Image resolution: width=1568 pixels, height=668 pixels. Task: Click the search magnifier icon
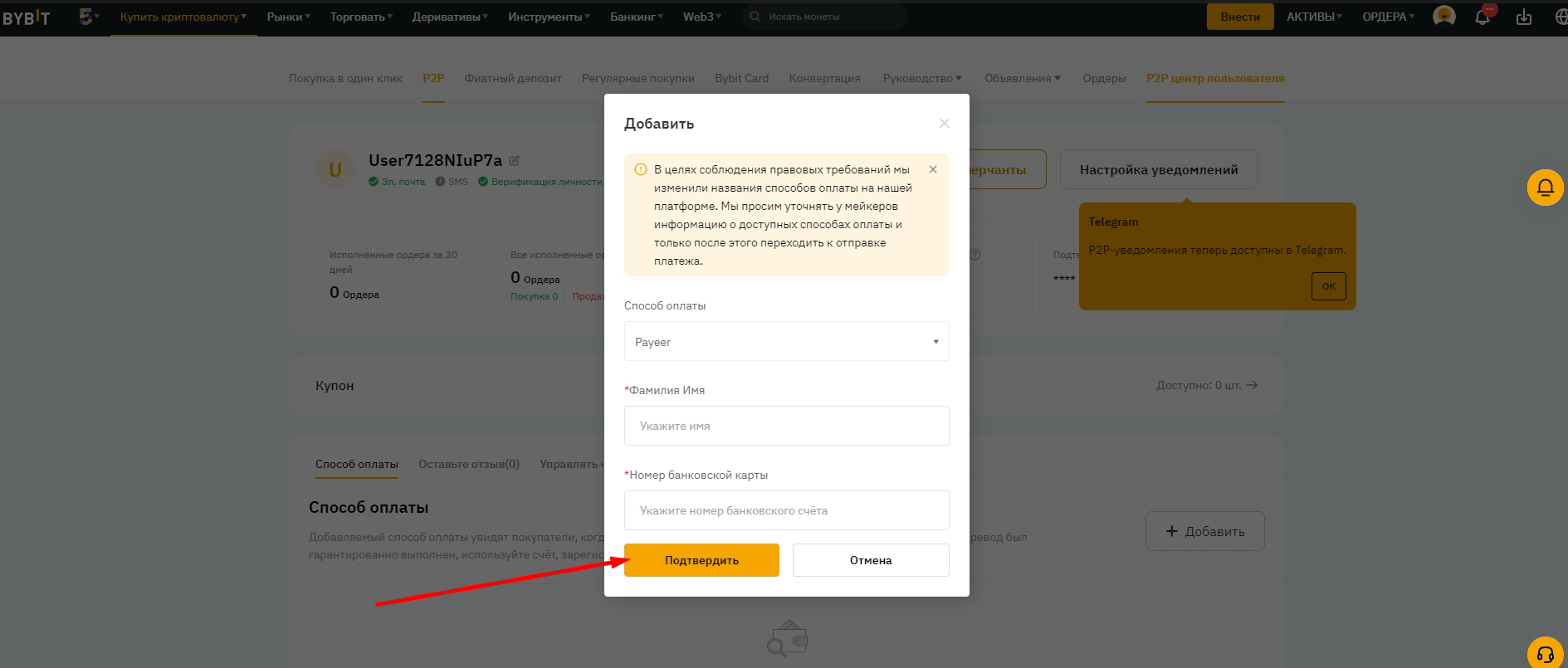coord(755,17)
